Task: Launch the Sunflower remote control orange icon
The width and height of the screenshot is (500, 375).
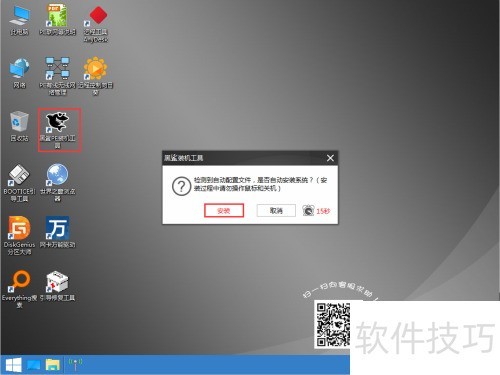Action: (x=96, y=76)
